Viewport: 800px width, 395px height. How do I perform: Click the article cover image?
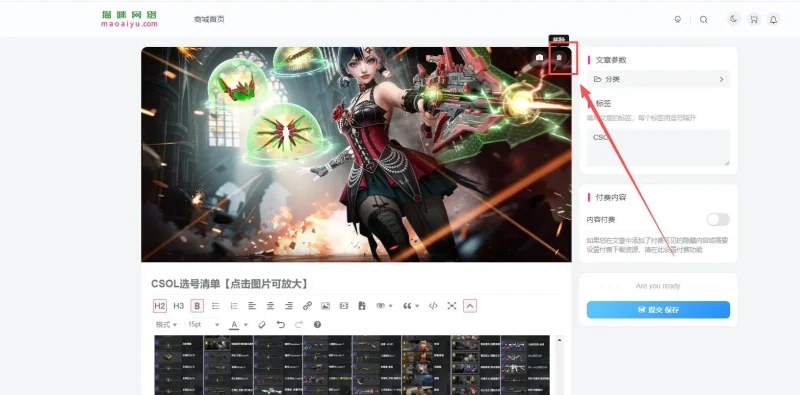point(356,155)
